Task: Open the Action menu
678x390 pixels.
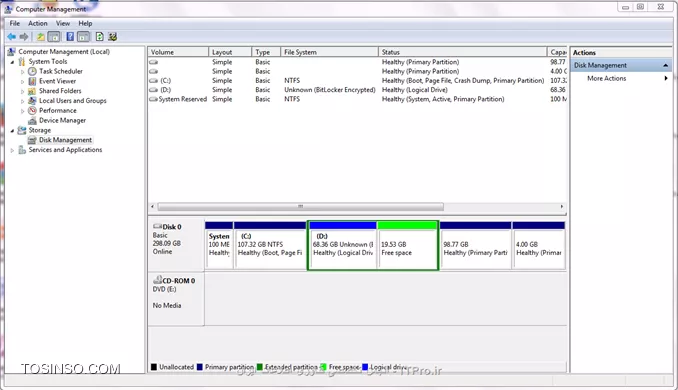Action: pos(38,23)
